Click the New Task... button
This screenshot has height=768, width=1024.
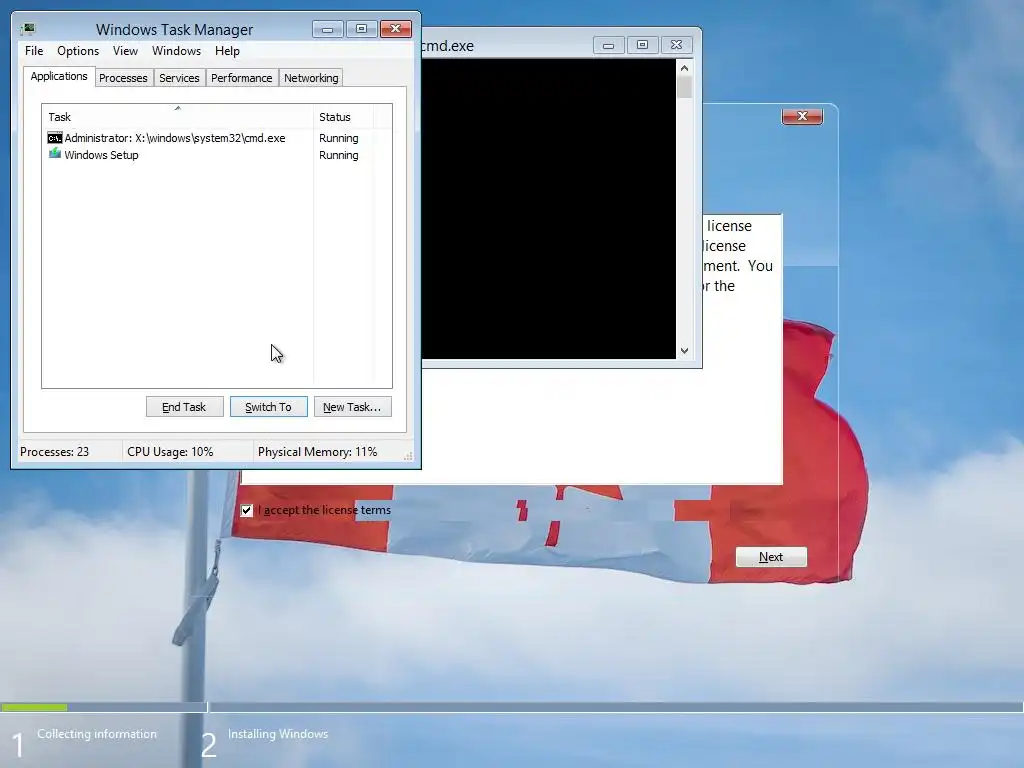pyautogui.click(x=353, y=407)
